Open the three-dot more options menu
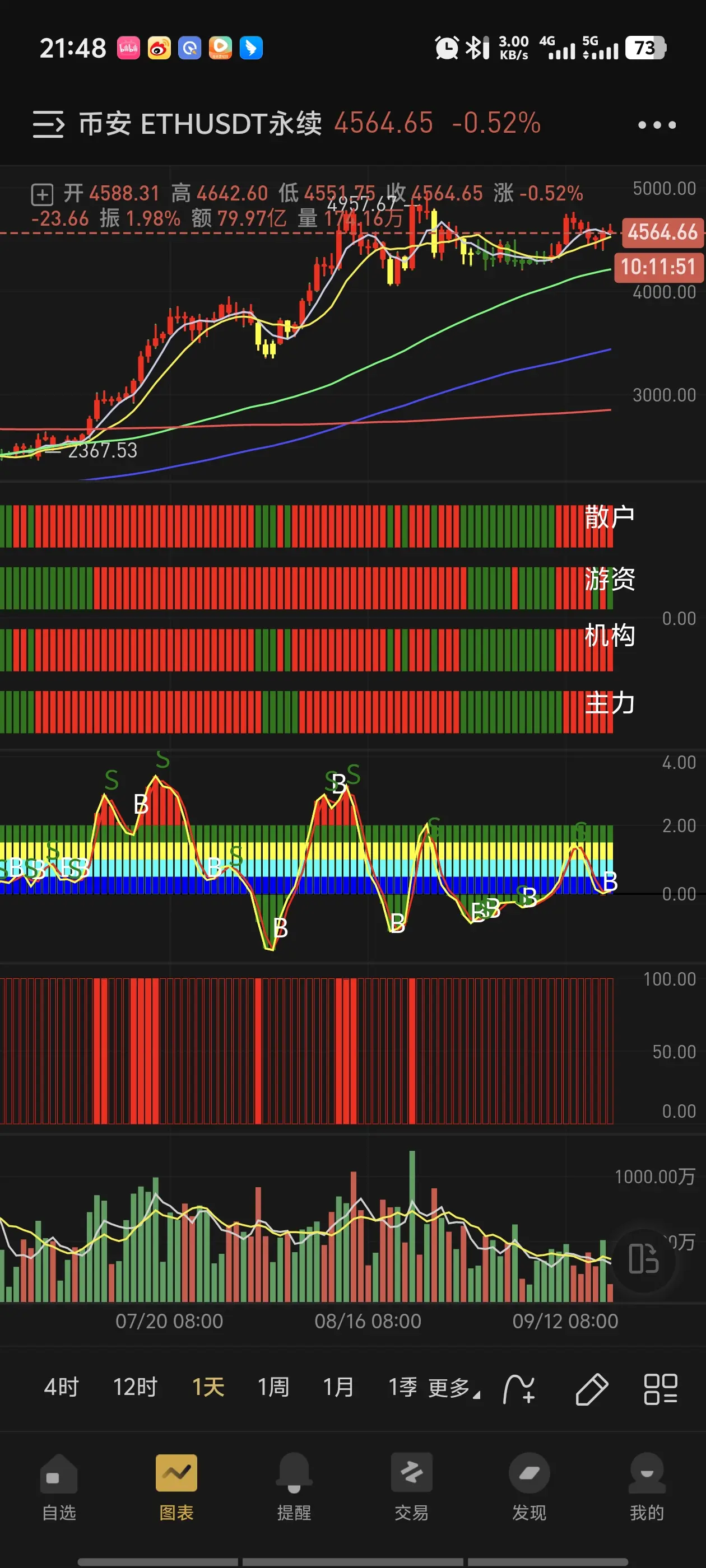706x1568 pixels. click(x=657, y=125)
